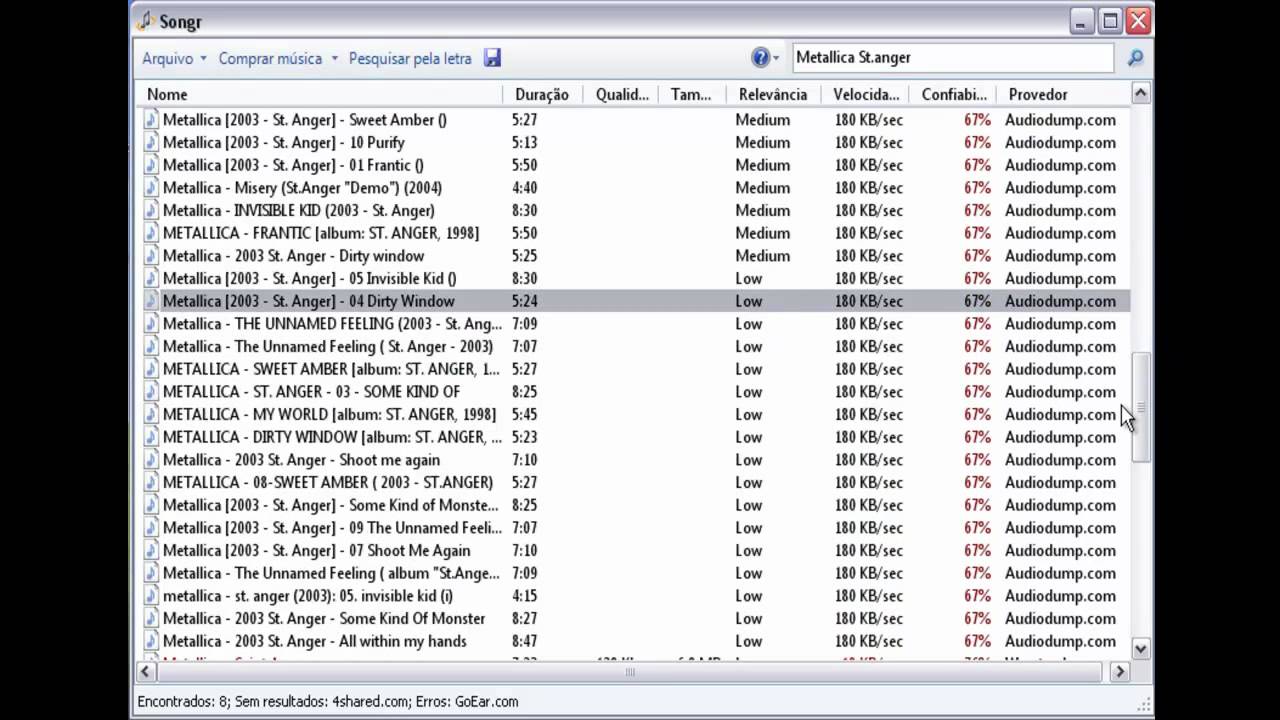Click the search magnifier icon
1280x720 pixels.
click(x=1135, y=58)
